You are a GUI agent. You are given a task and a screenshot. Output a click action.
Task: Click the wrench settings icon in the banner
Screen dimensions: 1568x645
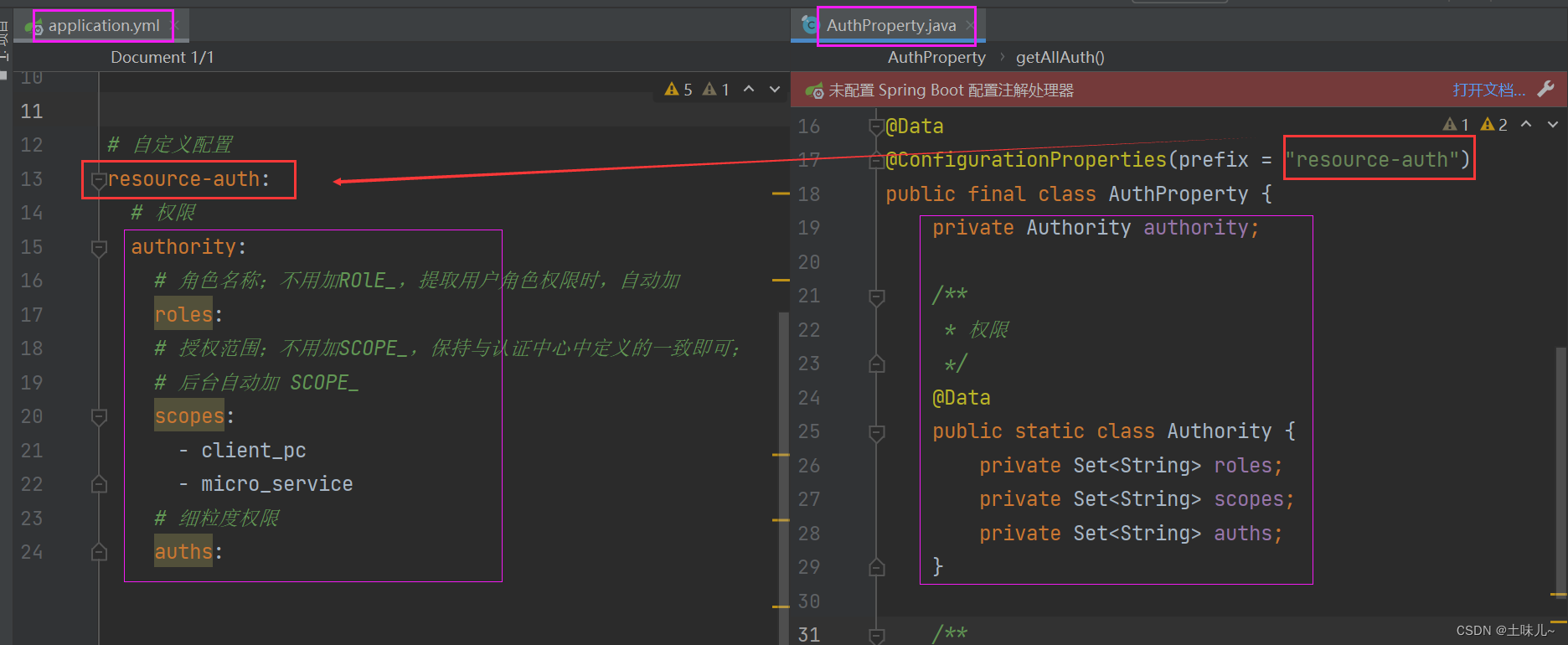click(1546, 89)
